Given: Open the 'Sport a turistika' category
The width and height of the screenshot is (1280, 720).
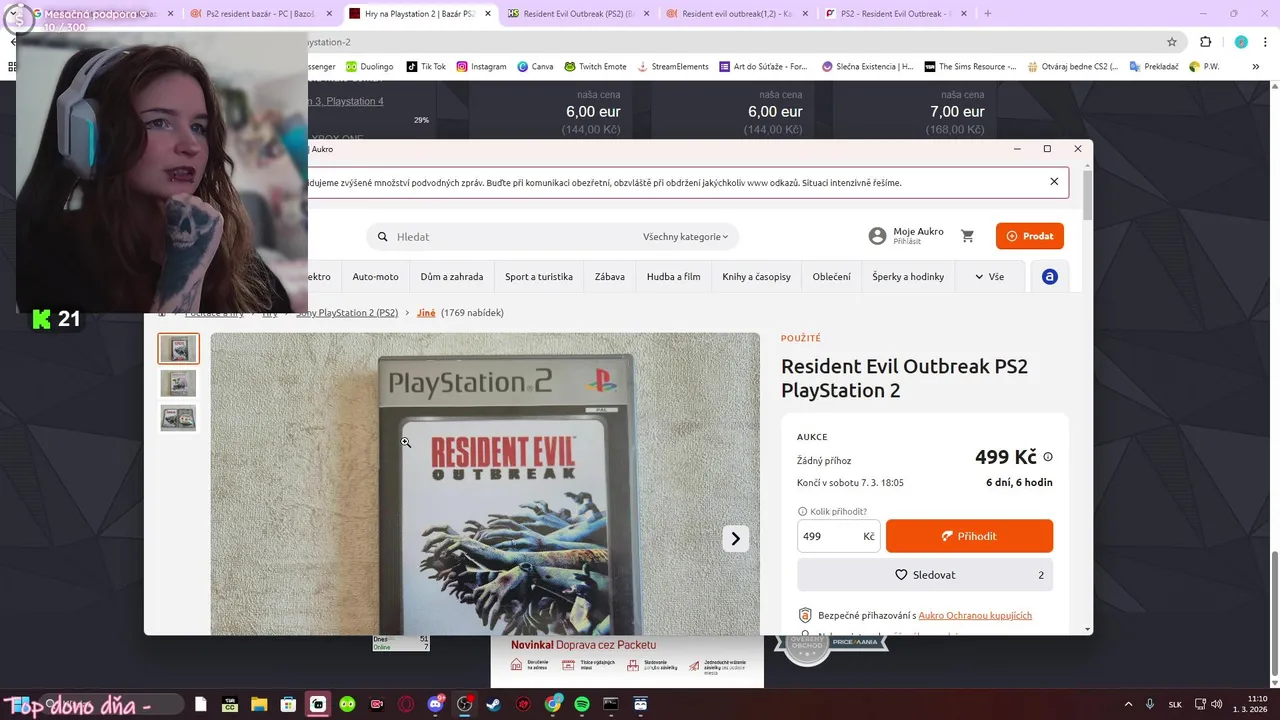Looking at the screenshot, I should click(x=539, y=277).
